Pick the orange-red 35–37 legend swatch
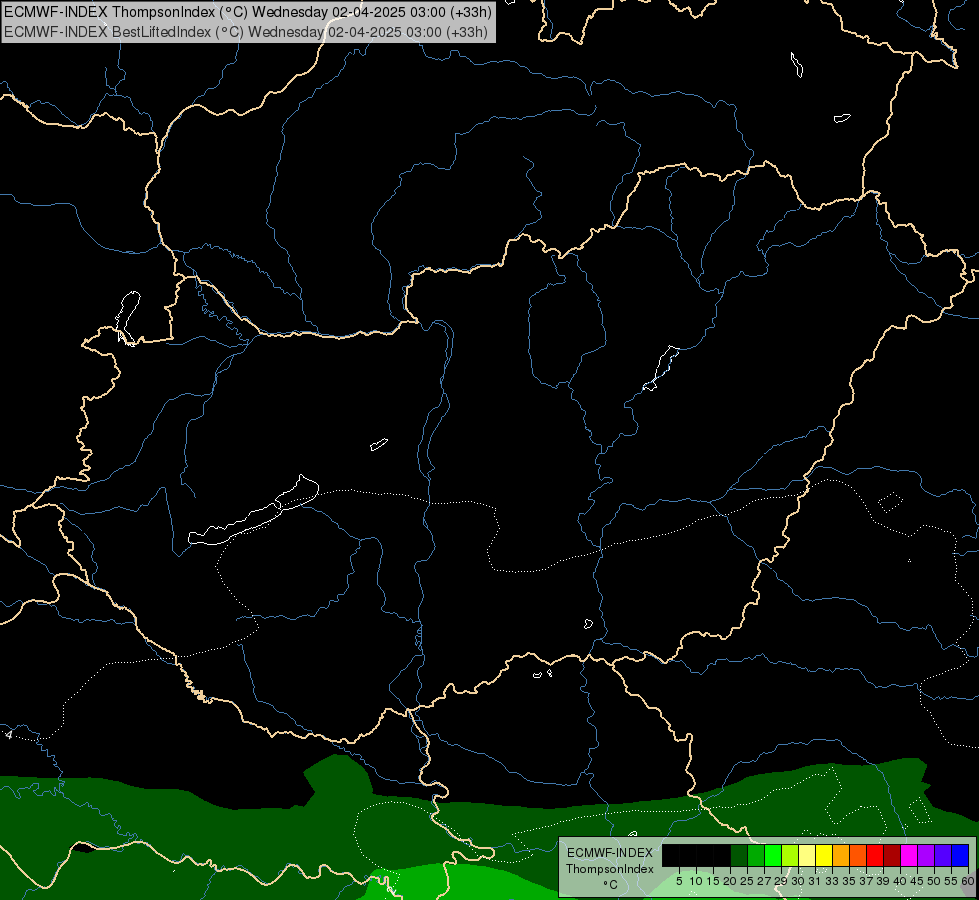979x900 pixels. click(858, 856)
